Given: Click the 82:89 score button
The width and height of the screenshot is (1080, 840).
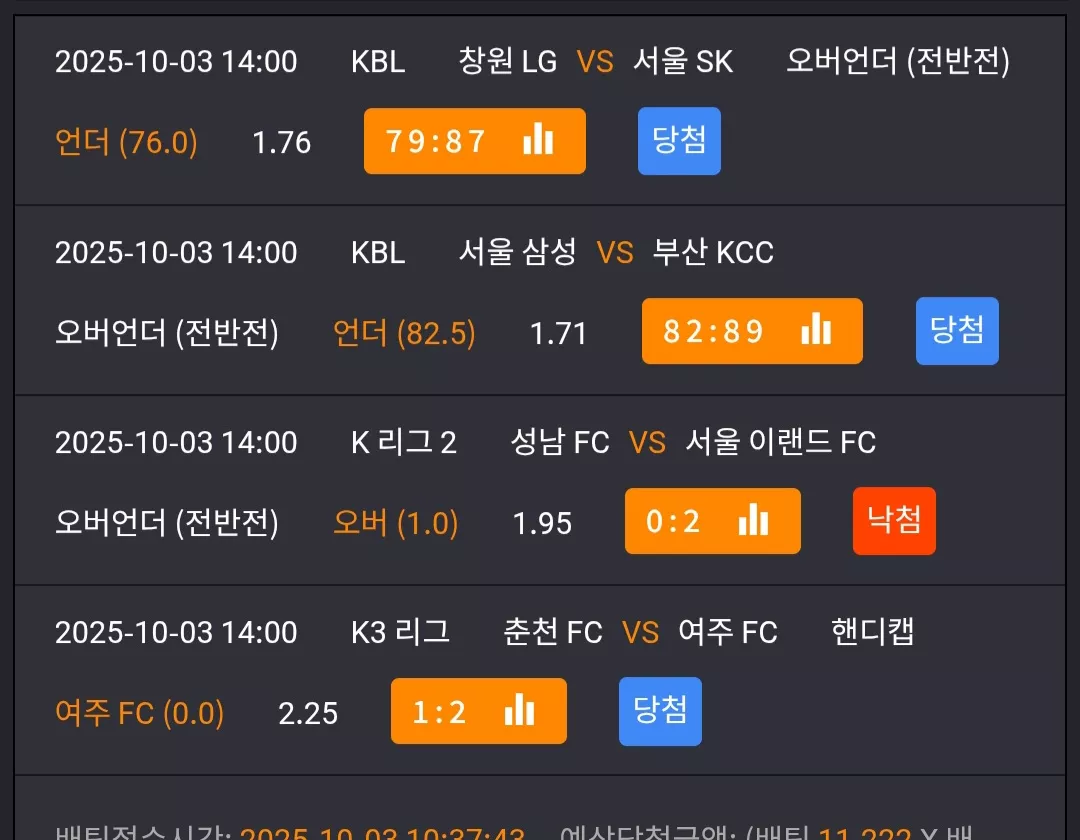Looking at the screenshot, I should (752, 331).
